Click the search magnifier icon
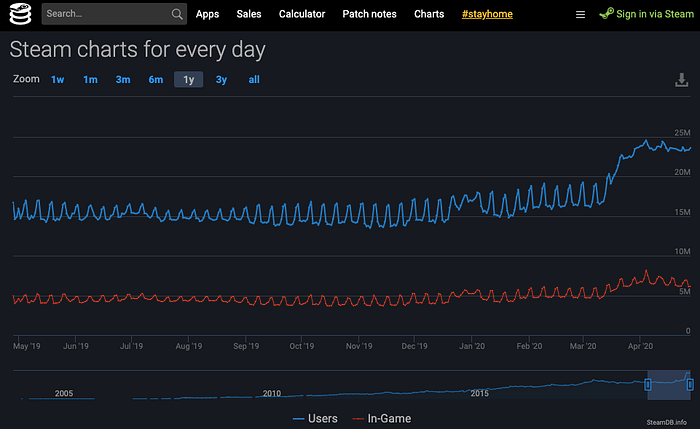The height and width of the screenshot is (429, 700). click(177, 14)
